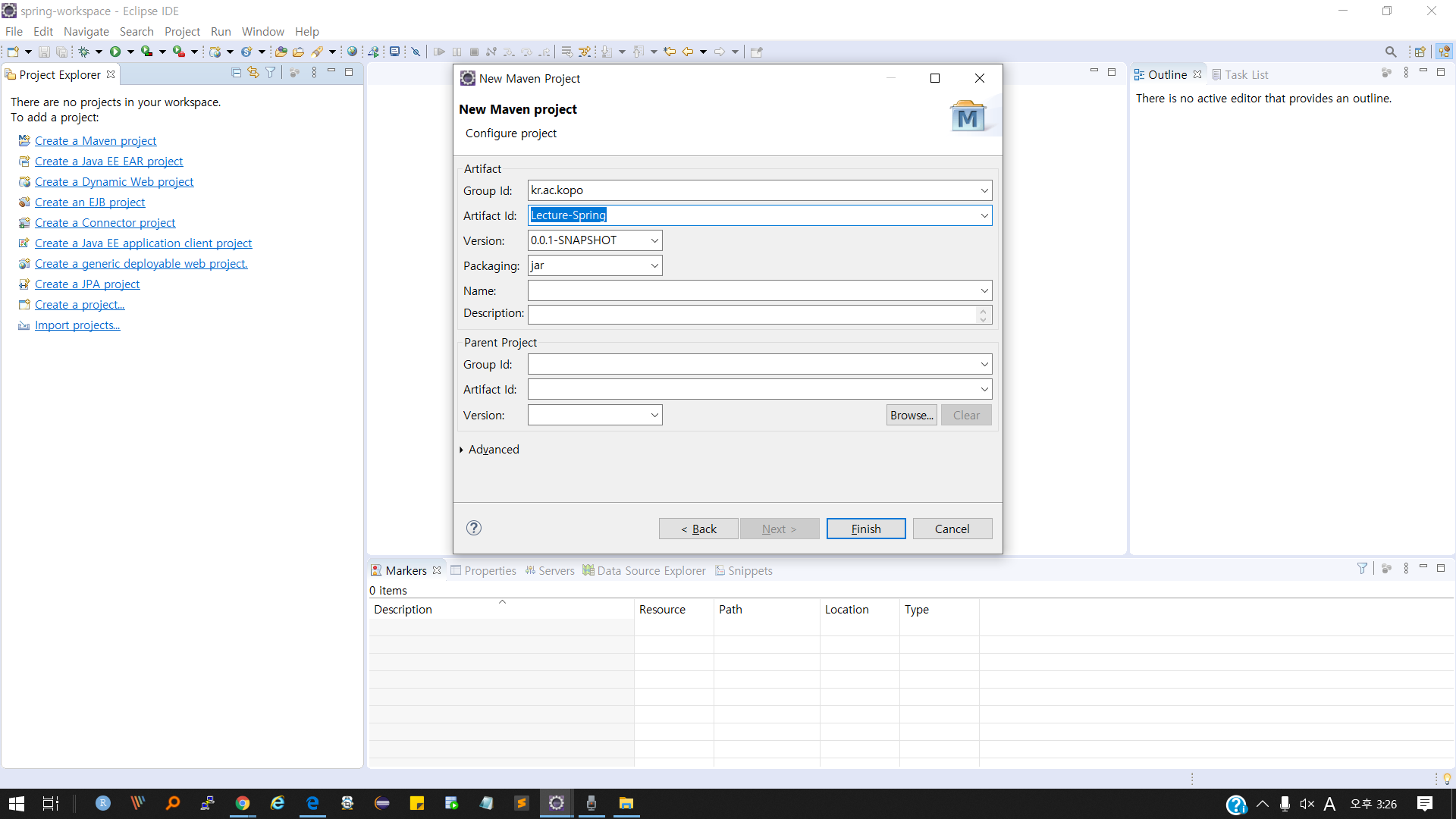Image resolution: width=1456 pixels, height=819 pixels.
Task: Collapse All in Project Explorer
Action: tap(236, 73)
